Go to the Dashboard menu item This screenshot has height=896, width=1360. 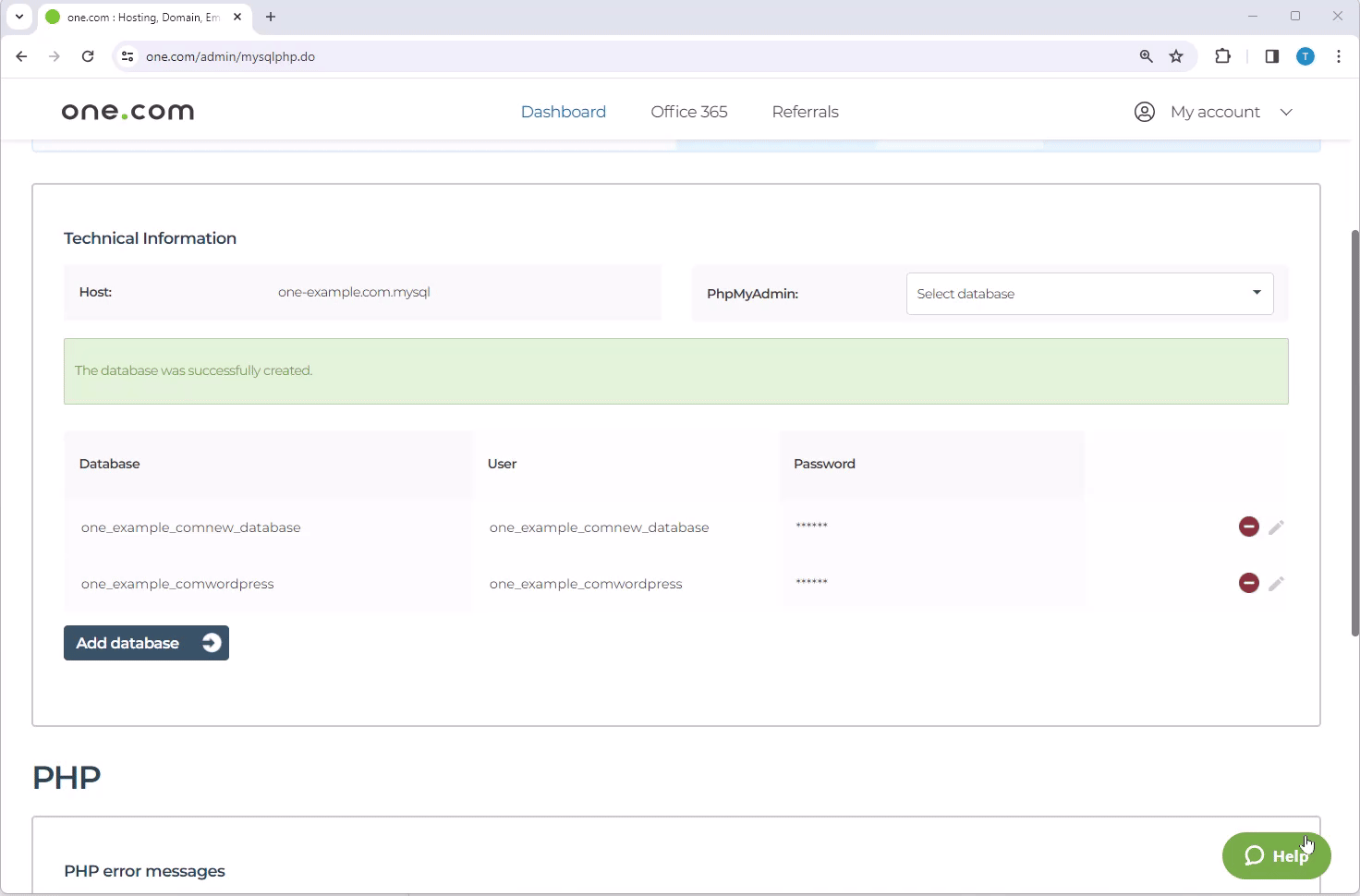coord(563,112)
